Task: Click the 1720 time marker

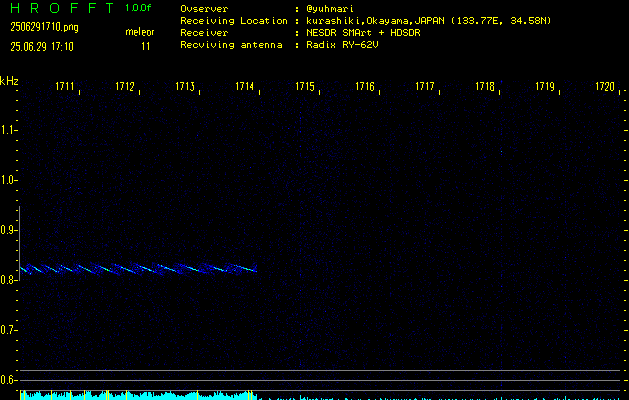Action: tap(605, 86)
